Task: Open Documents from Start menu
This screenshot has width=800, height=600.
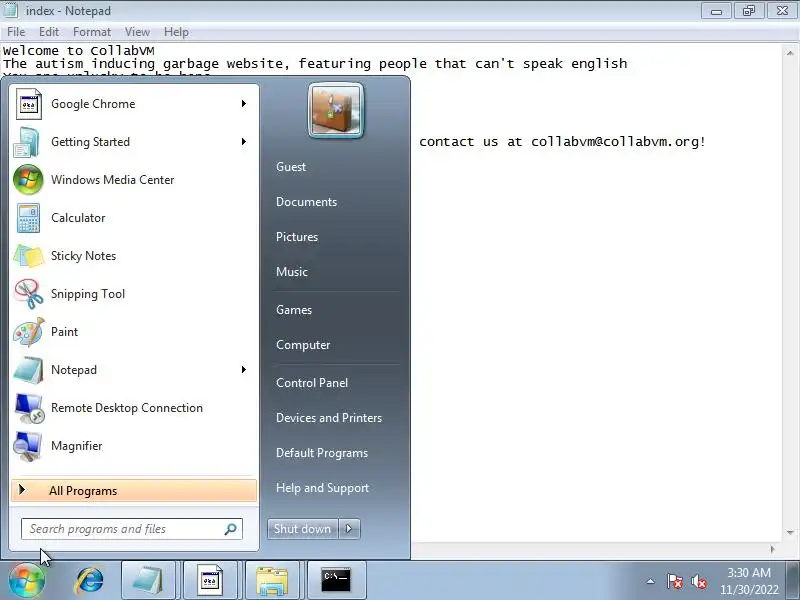Action: pyautogui.click(x=307, y=202)
